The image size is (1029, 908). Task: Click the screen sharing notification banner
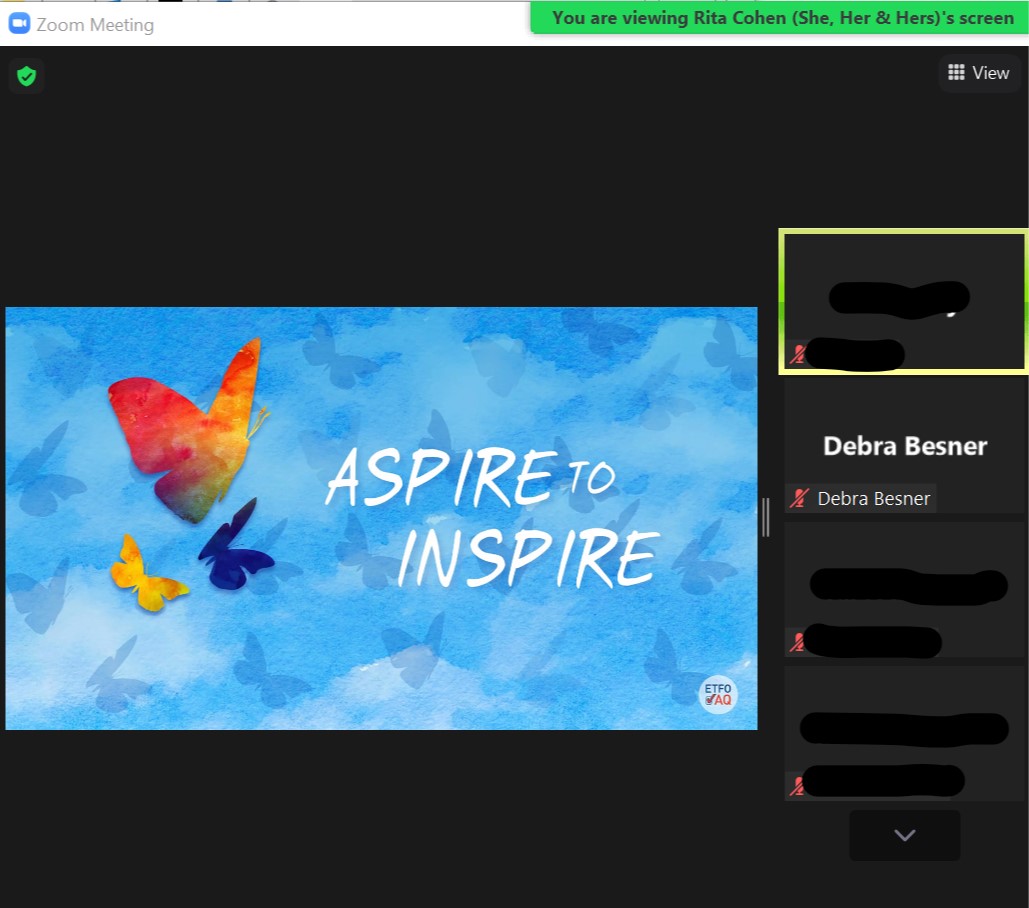pos(779,18)
